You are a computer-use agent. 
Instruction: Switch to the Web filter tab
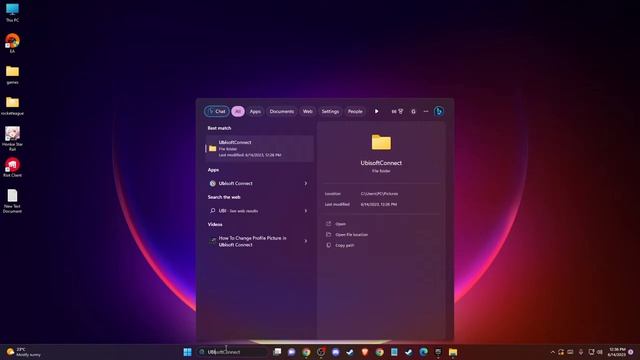click(308, 111)
